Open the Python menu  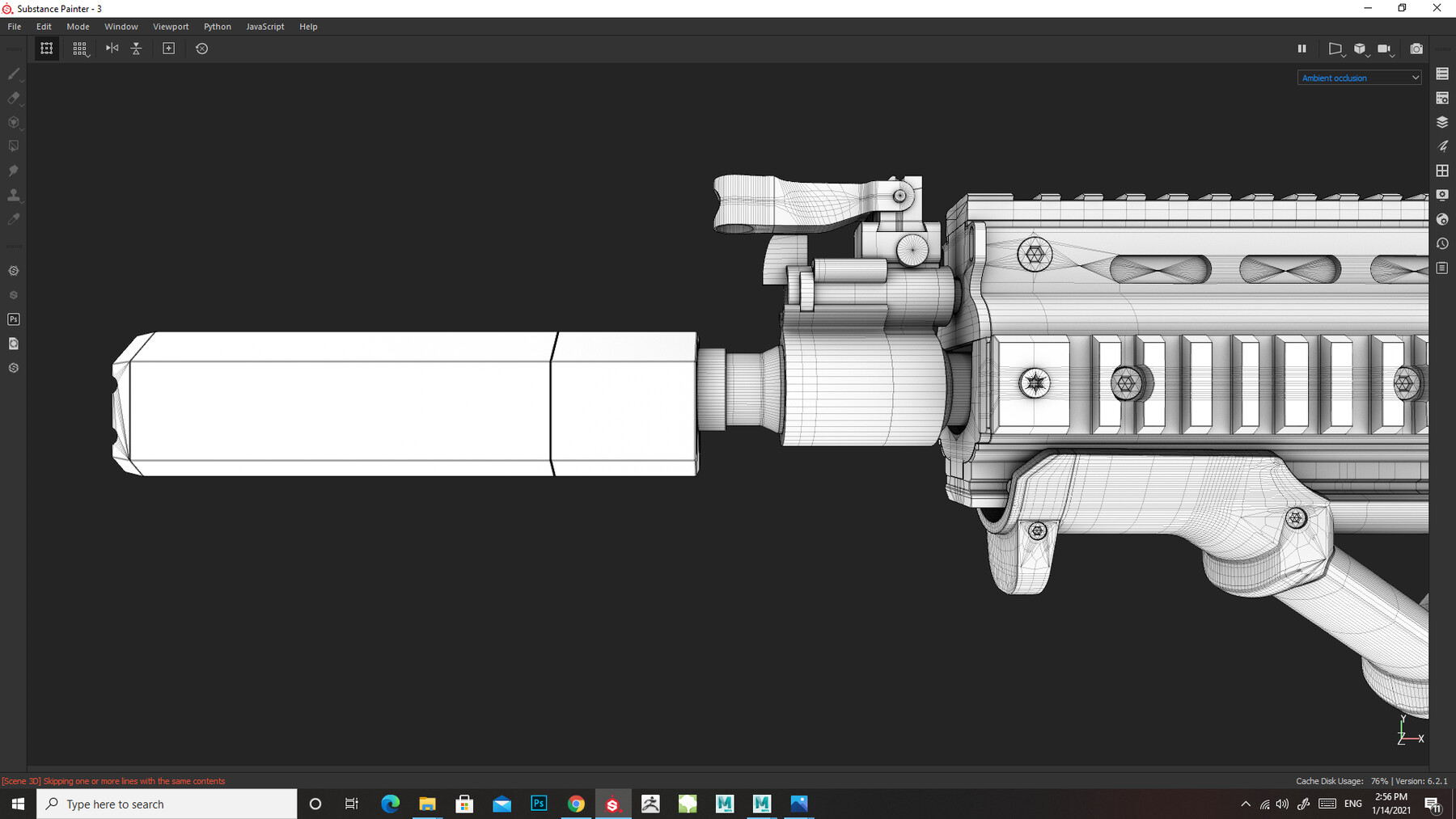click(217, 26)
